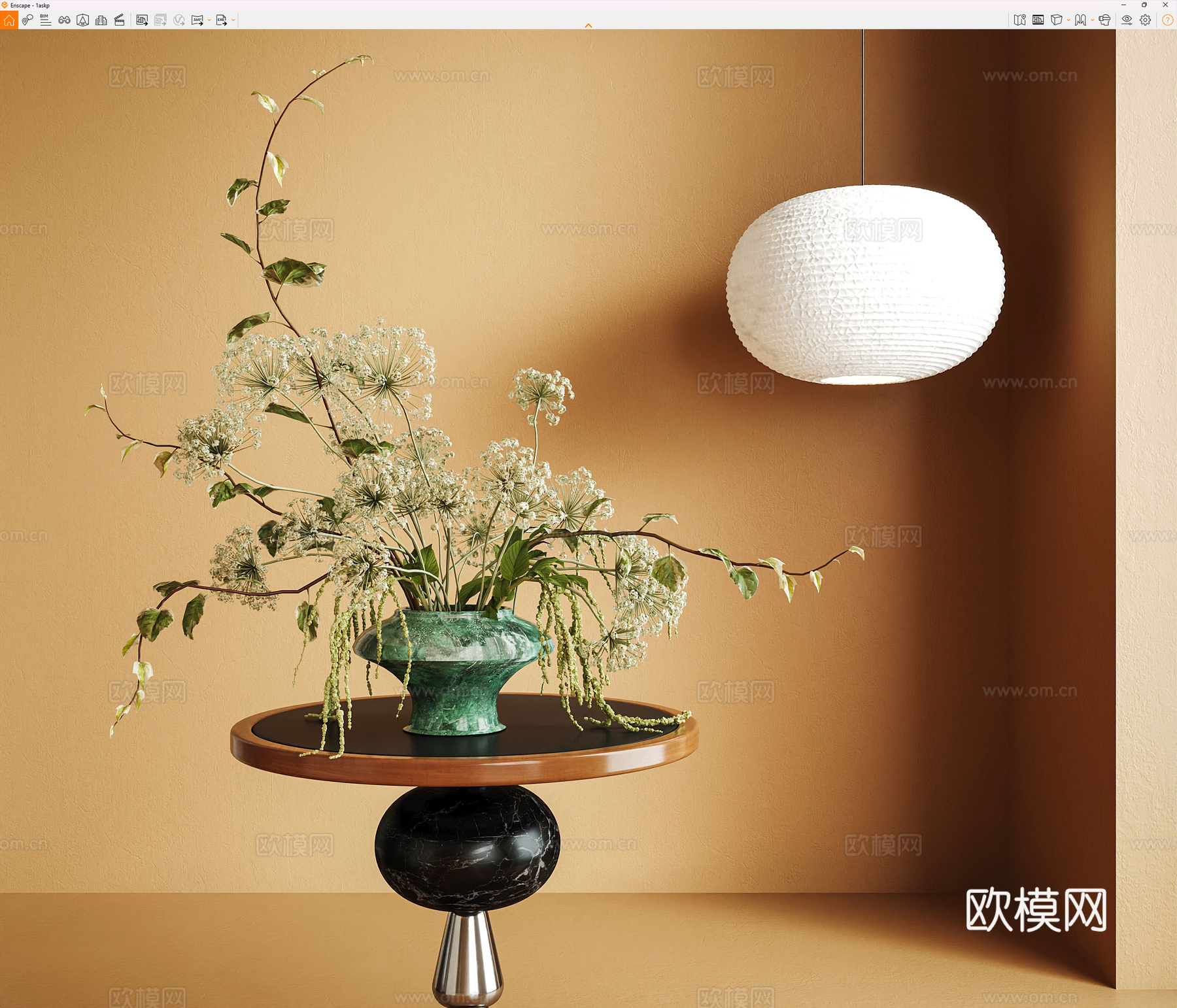1177x1008 pixels.
Task: Expand the 360° panorama export dropdown
Action: (x=209, y=20)
